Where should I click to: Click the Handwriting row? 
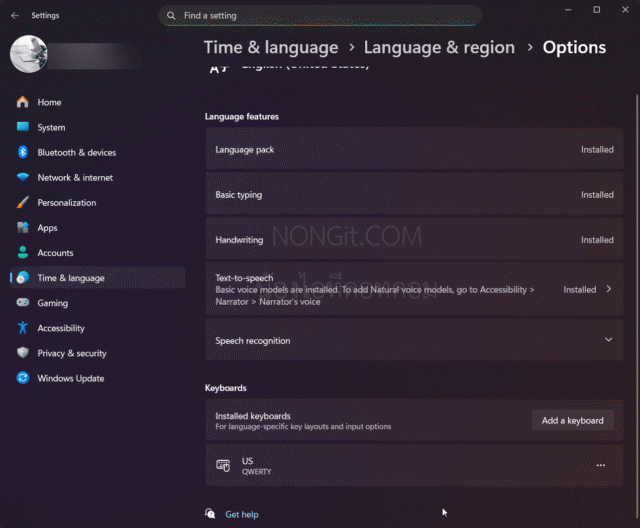click(x=414, y=240)
